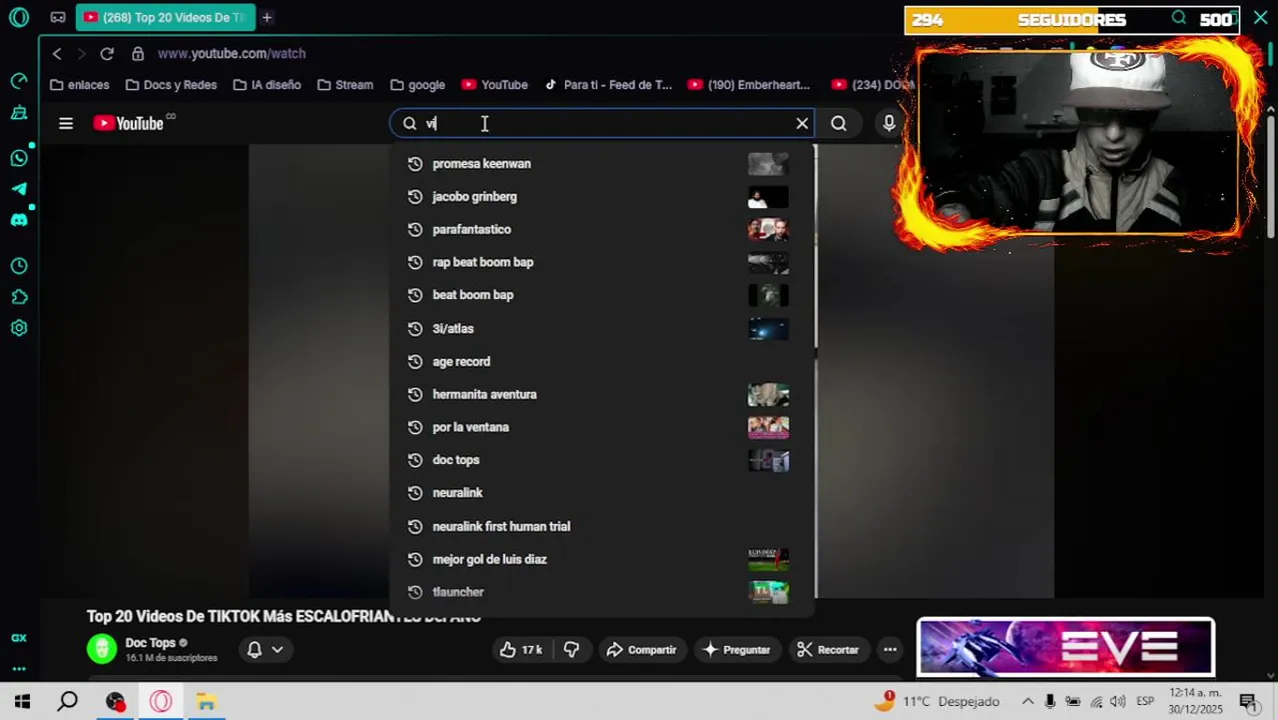The width and height of the screenshot is (1278, 720).
Task: Select the 'hermanita aventura' suggestion
Action: pos(602,394)
